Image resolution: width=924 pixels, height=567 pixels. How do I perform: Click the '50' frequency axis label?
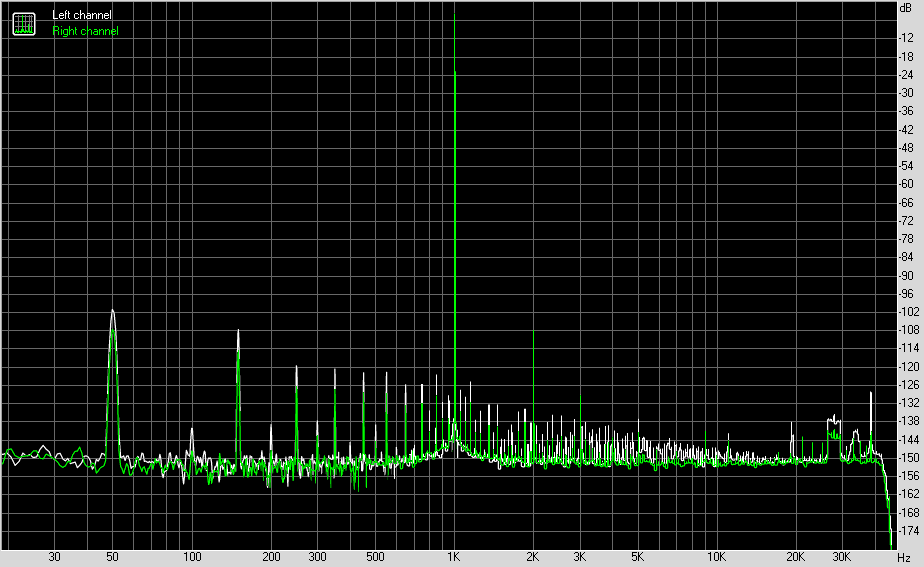(x=112, y=556)
